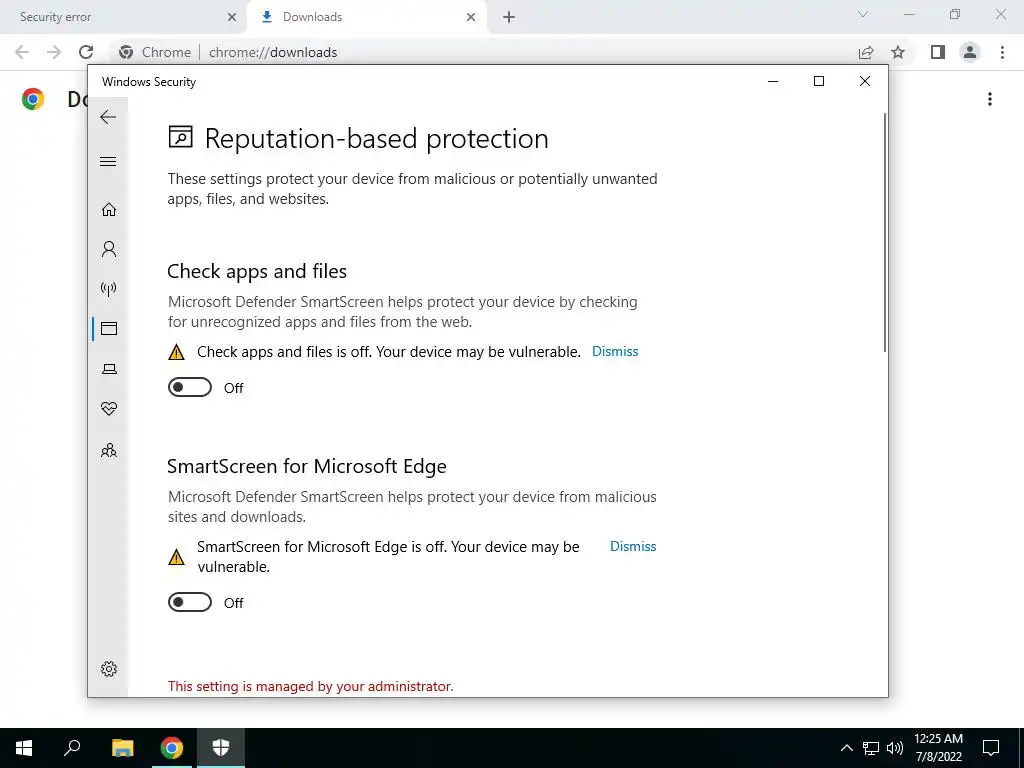Toggle SmartScreen for Microsoft Edge switch
Screen dimensions: 1024x768
pos(190,602)
